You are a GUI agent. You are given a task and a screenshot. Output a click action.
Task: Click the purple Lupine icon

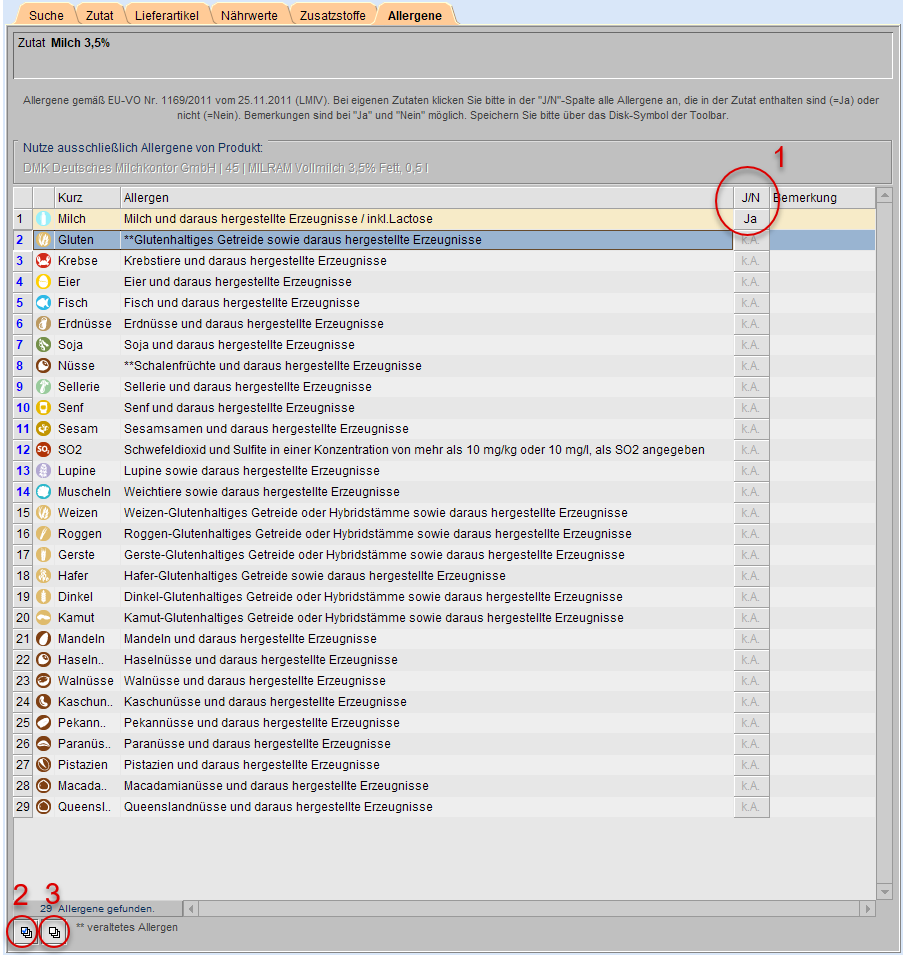(43, 471)
